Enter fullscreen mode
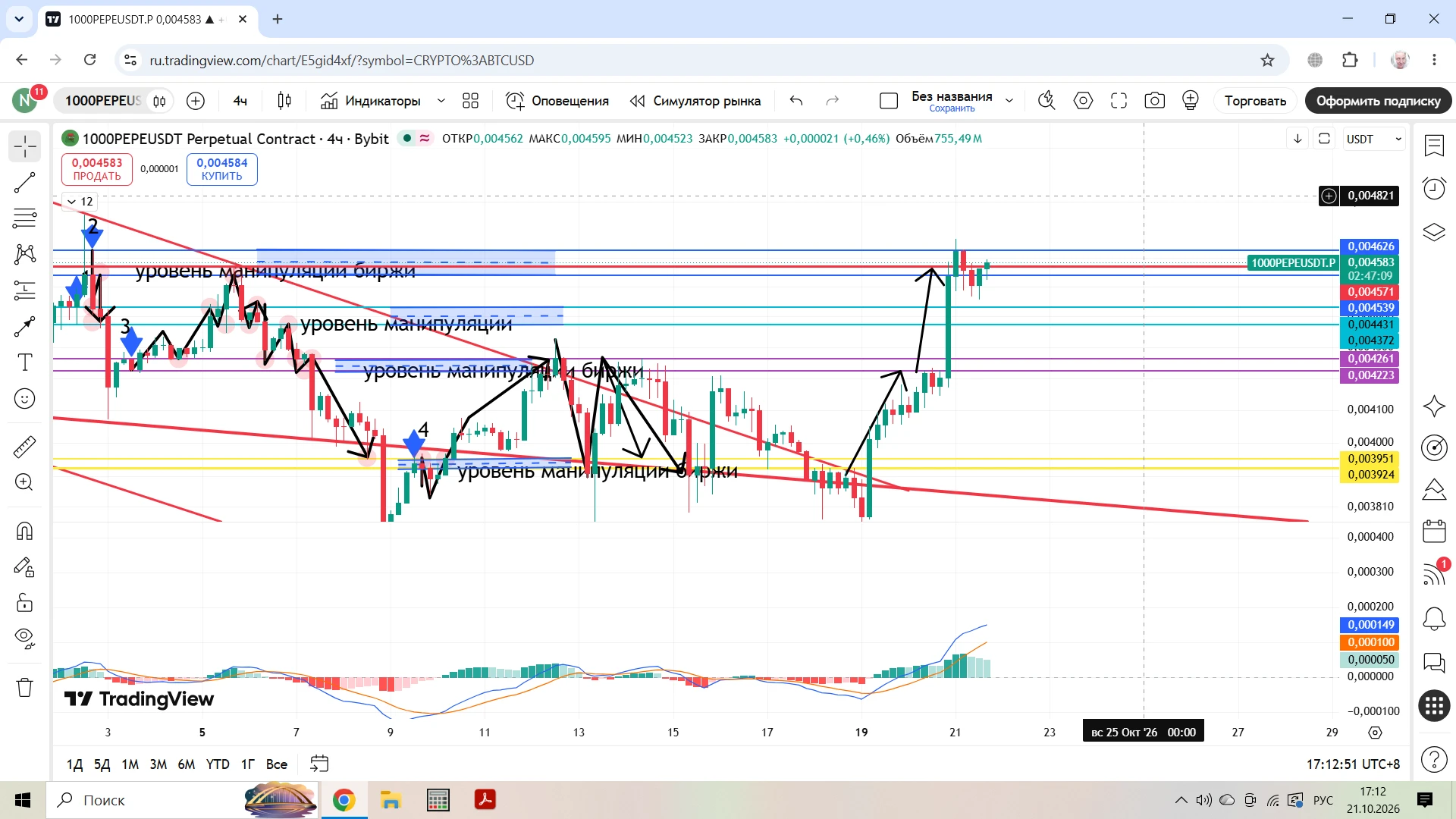This screenshot has height=819, width=1456. [x=1119, y=101]
